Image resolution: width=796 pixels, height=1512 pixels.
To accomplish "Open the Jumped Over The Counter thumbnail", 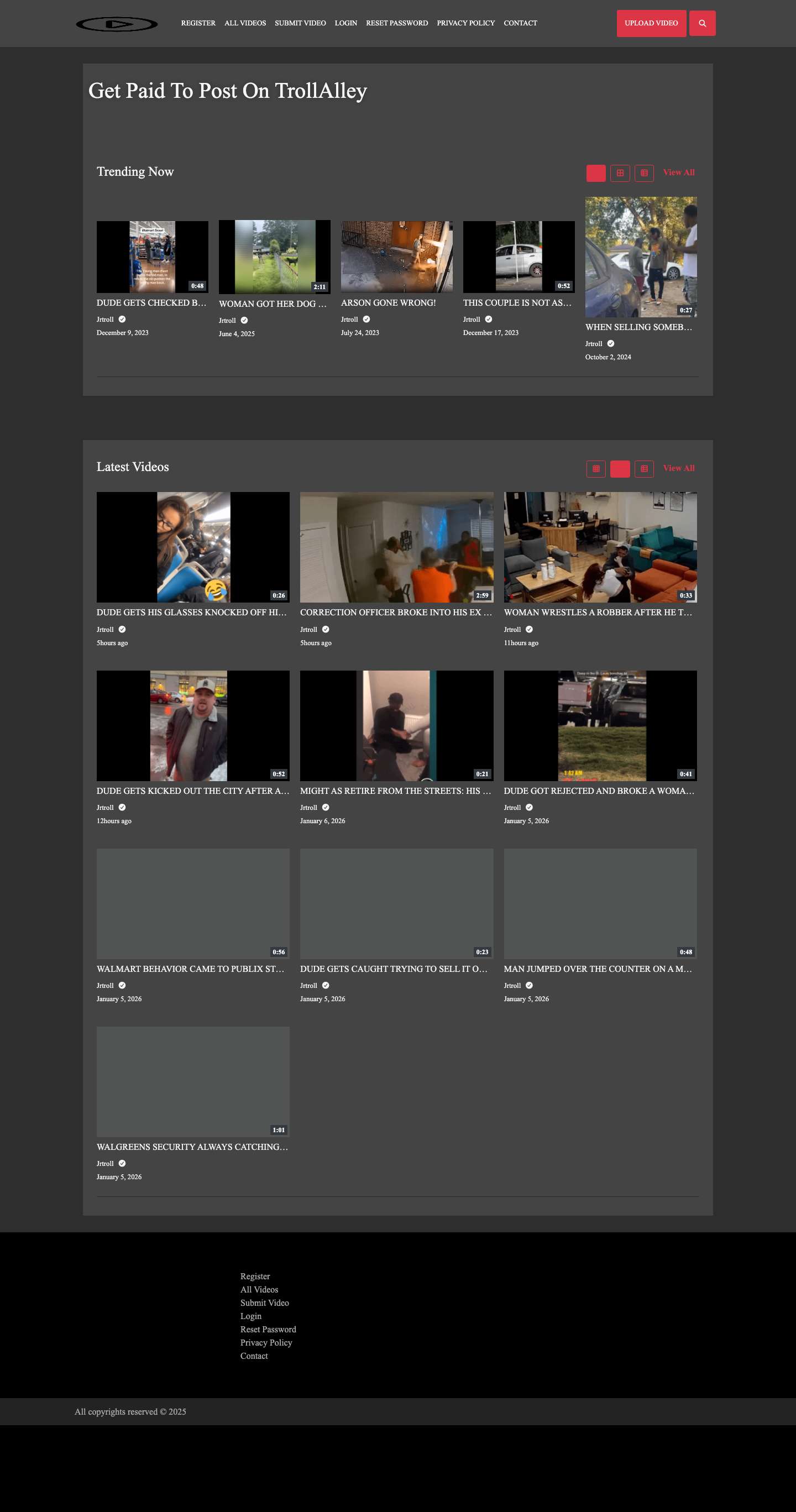I will pos(600,903).
